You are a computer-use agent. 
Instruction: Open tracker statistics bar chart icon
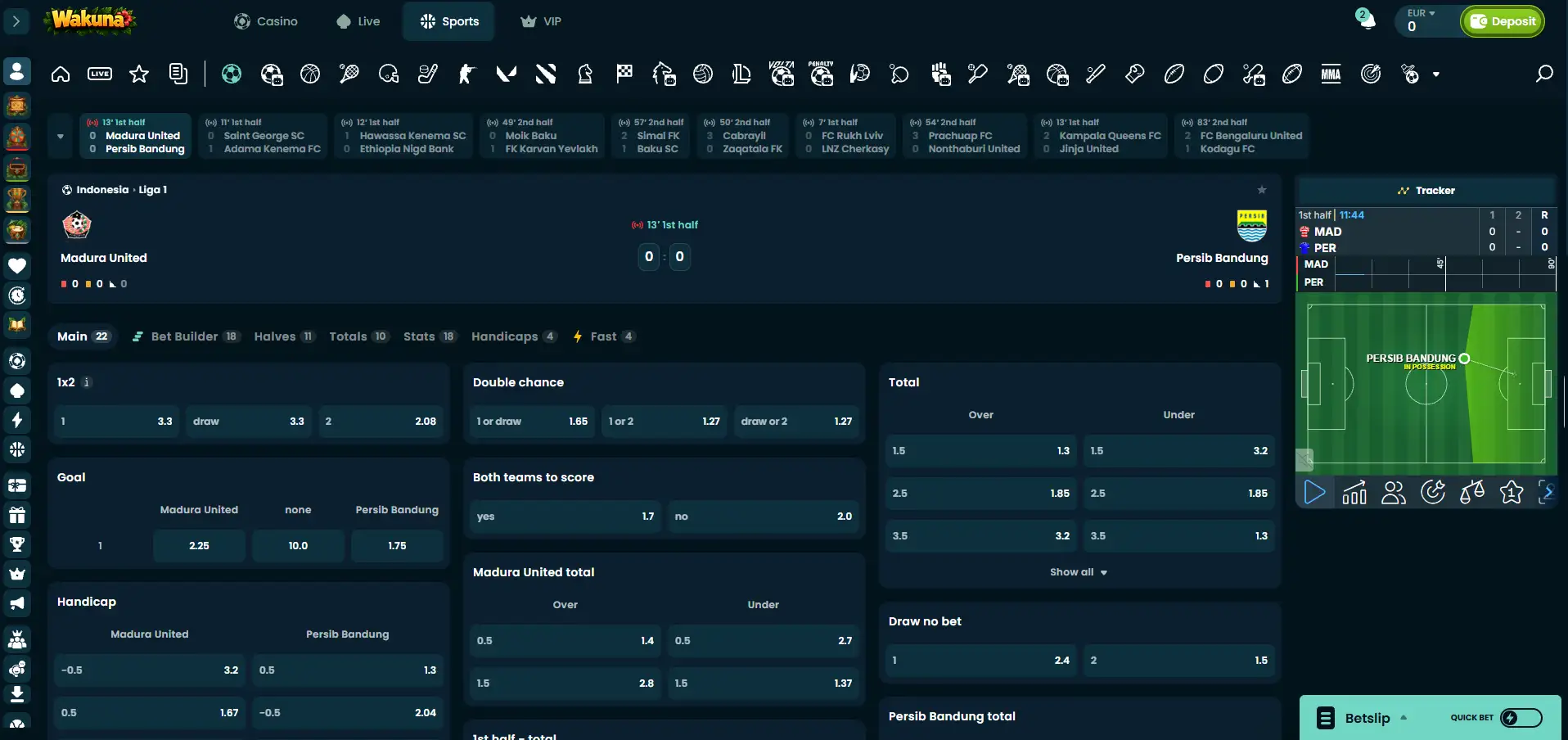pyautogui.click(x=1354, y=492)
